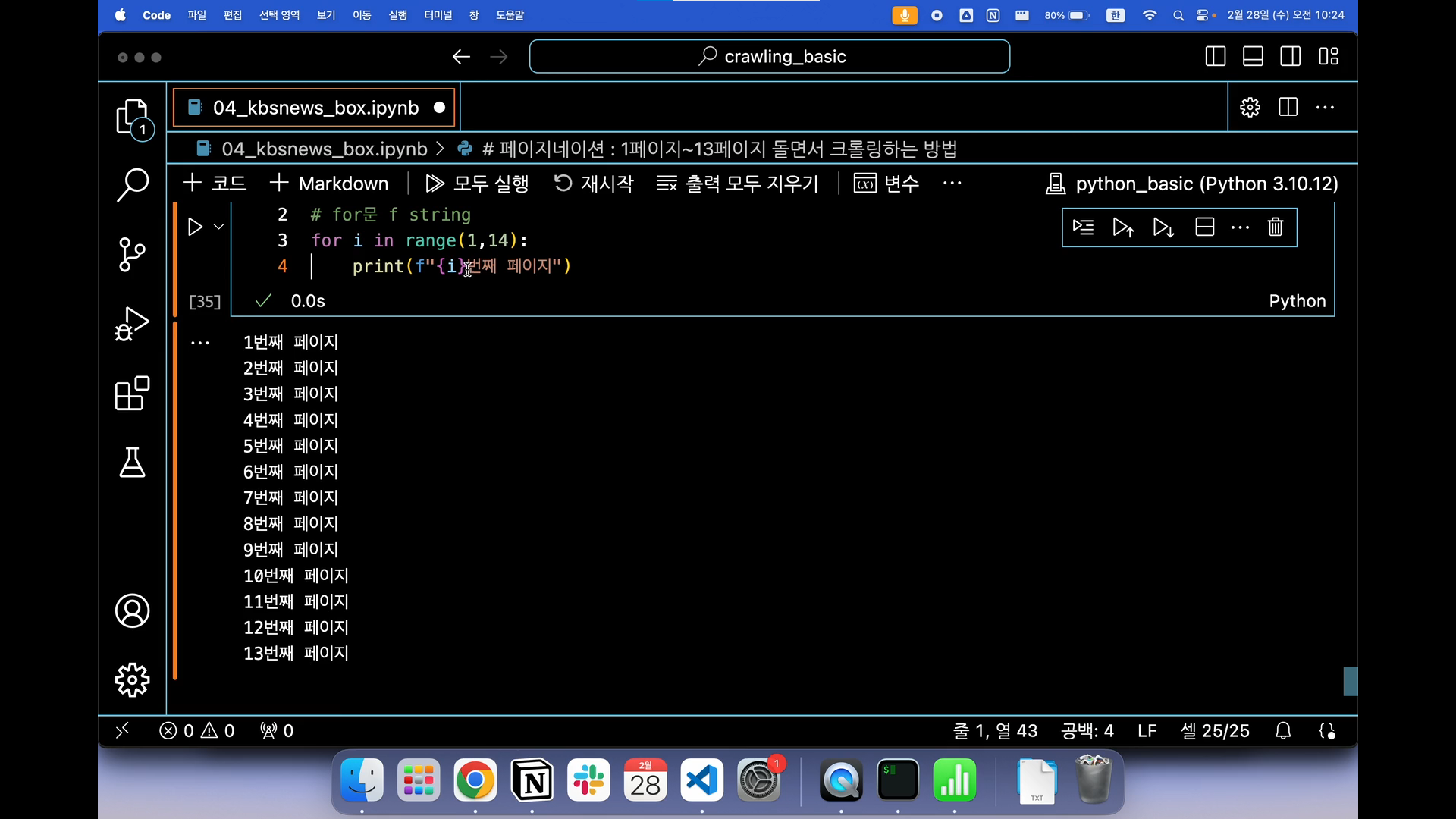1456x819 pixels.
Task: Expand run options arrow beside cell run button
Action: click(x=219, y=227)
